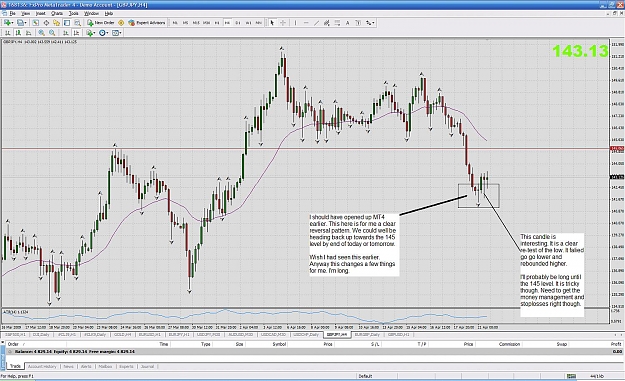The width and height of the screenshot is (625, 381).
Task: Select the H1 timeframe button
Action: coord(217,23)
